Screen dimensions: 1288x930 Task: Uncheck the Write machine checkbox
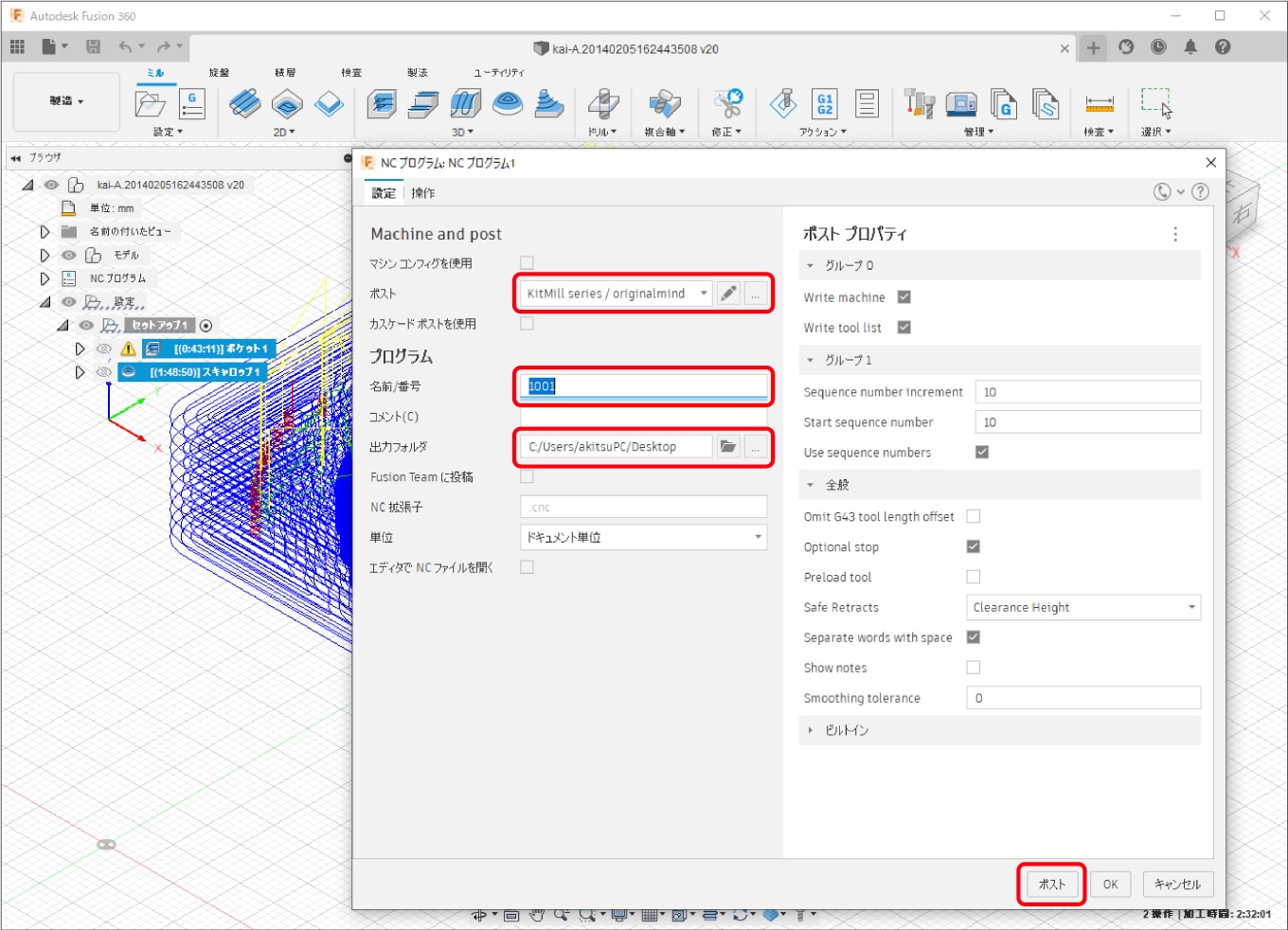click(904, 297)
